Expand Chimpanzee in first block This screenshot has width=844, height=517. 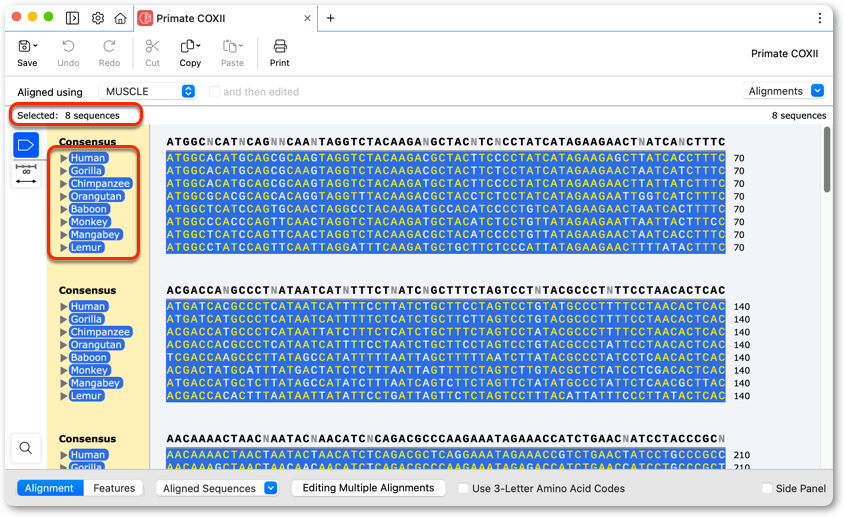(x=64, y=184)
